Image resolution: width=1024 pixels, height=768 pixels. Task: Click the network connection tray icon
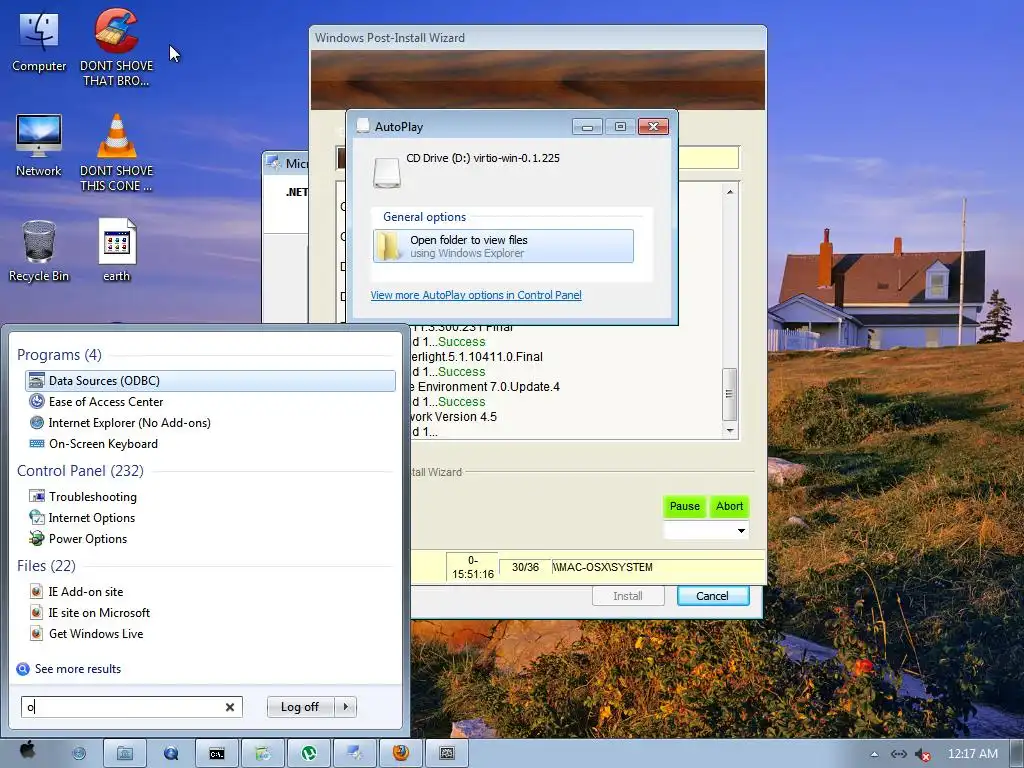click(x=899, y=754)
